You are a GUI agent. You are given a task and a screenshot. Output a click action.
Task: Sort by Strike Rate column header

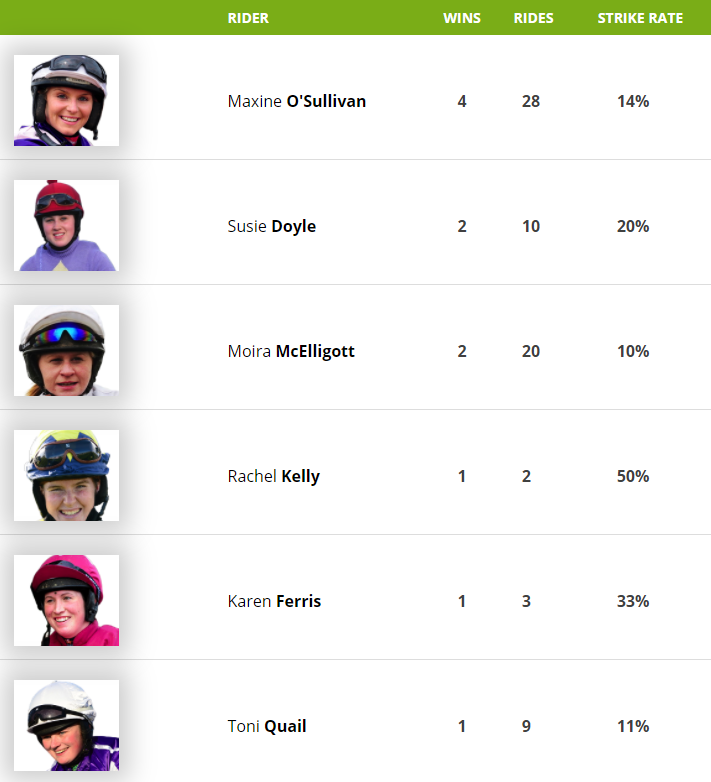point(640,18)
